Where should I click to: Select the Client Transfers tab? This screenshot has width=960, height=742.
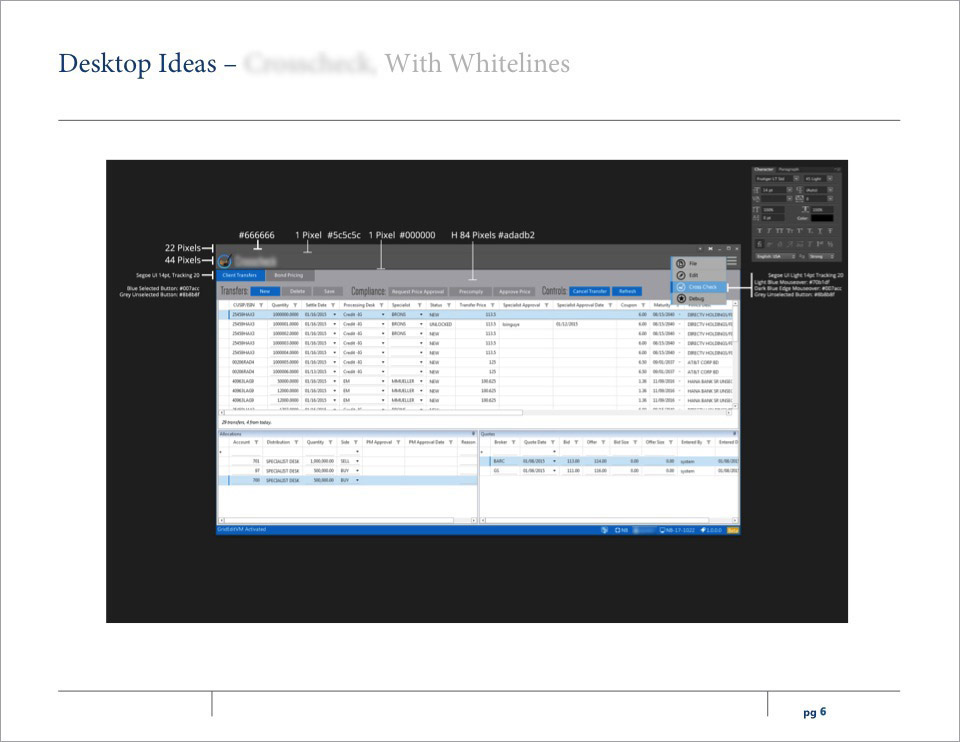[240, 275]
